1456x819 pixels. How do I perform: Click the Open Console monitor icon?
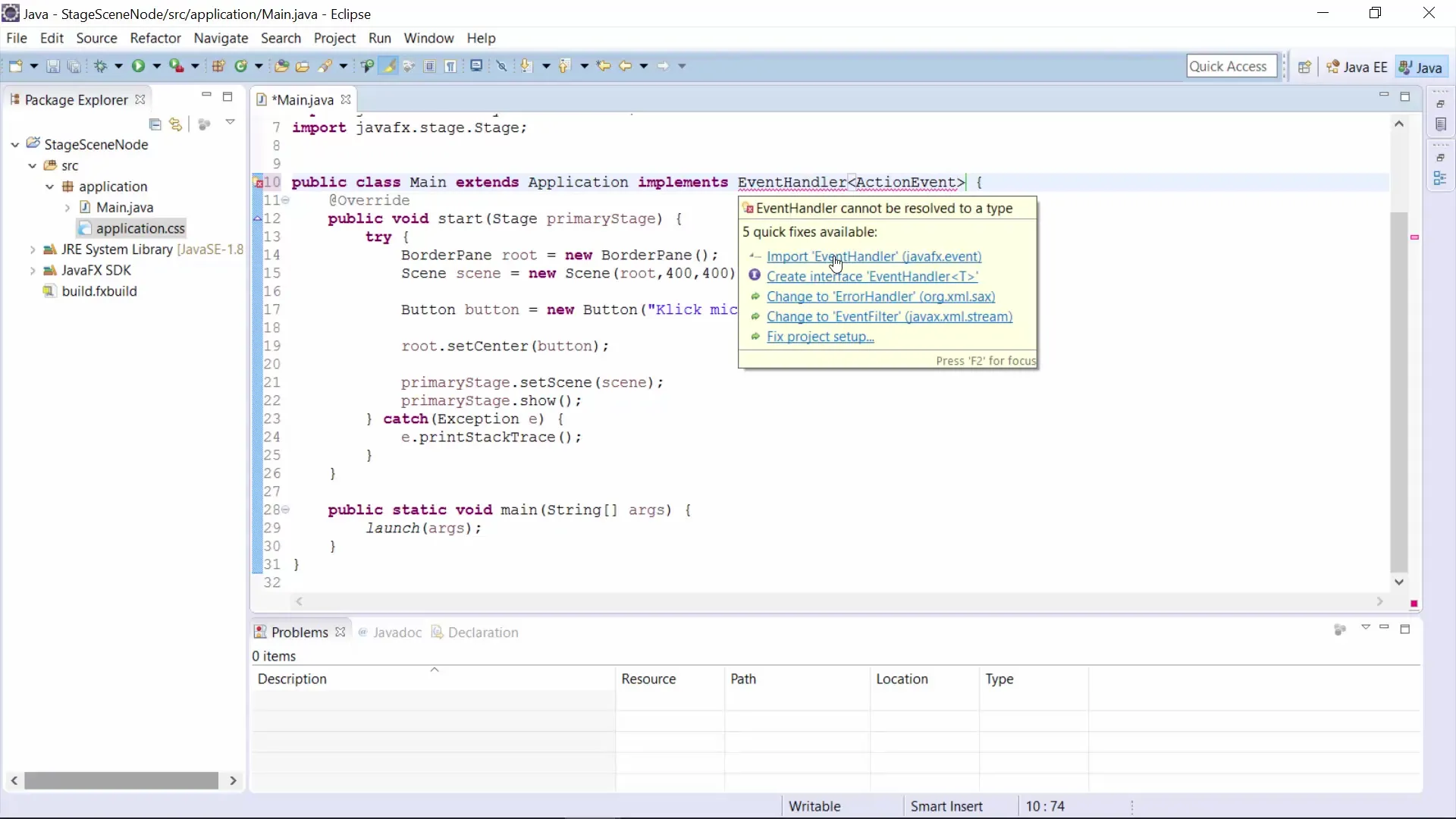point(476,66)
